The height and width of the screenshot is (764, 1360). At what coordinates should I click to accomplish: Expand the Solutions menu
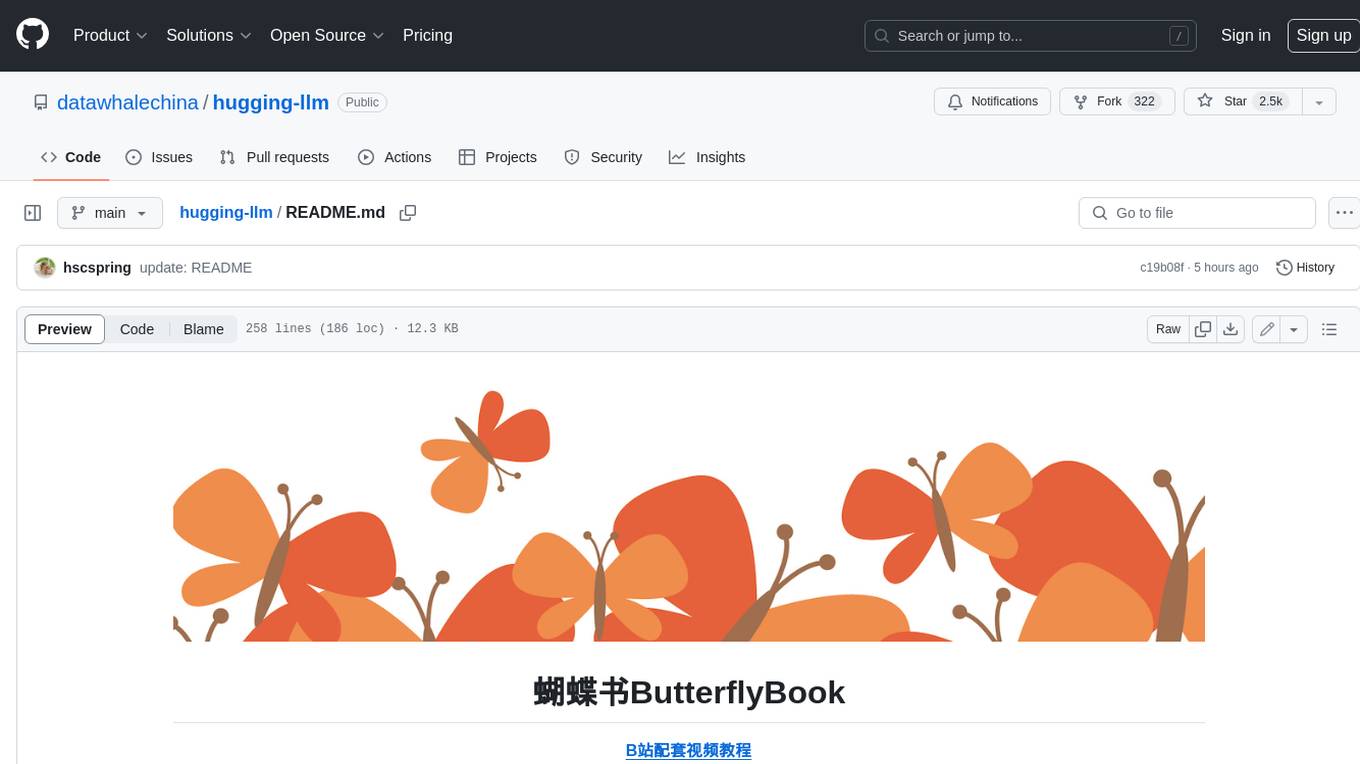[x=209, y=35]
